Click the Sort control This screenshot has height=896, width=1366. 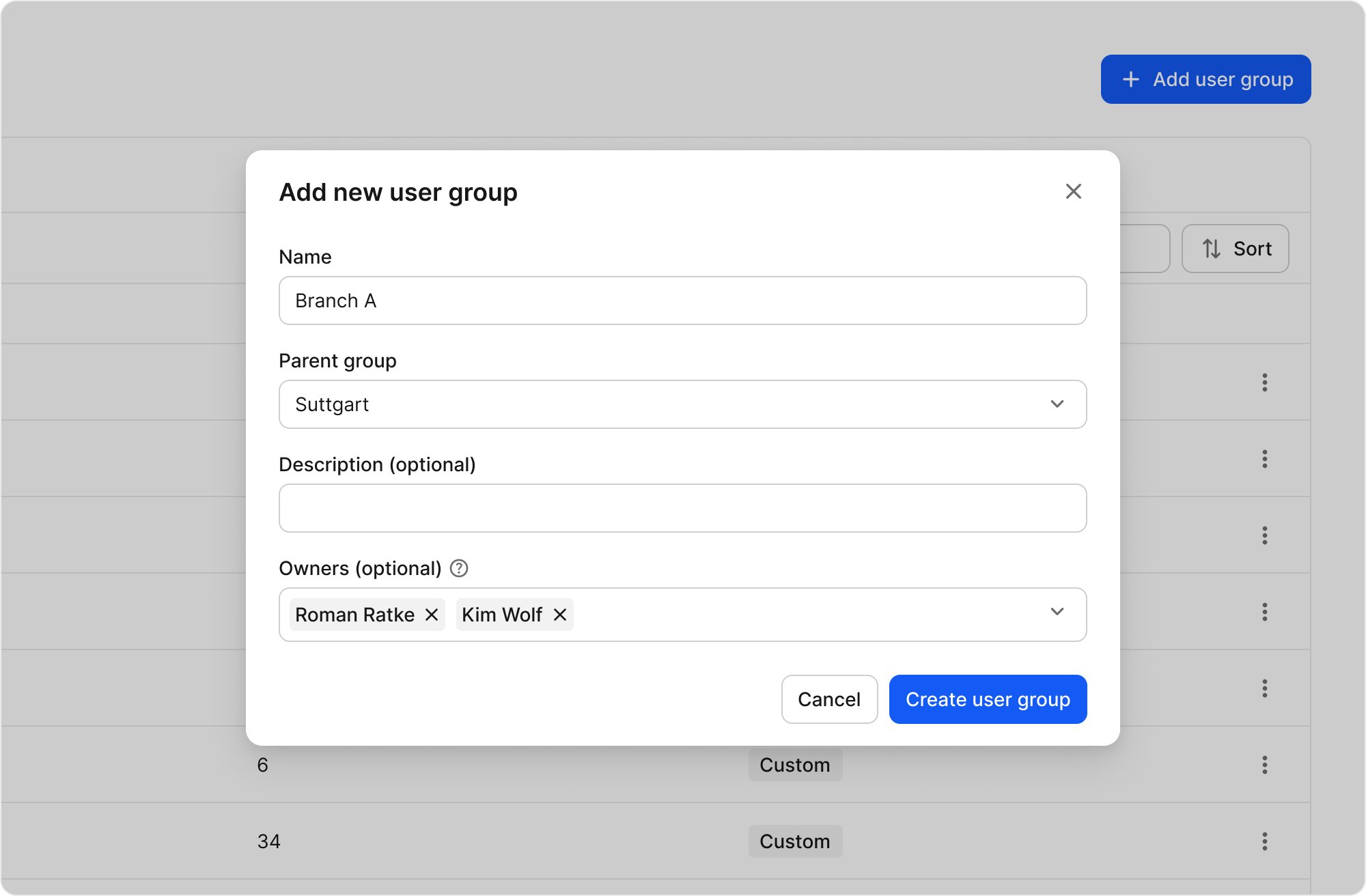(x=1235, y=249)
